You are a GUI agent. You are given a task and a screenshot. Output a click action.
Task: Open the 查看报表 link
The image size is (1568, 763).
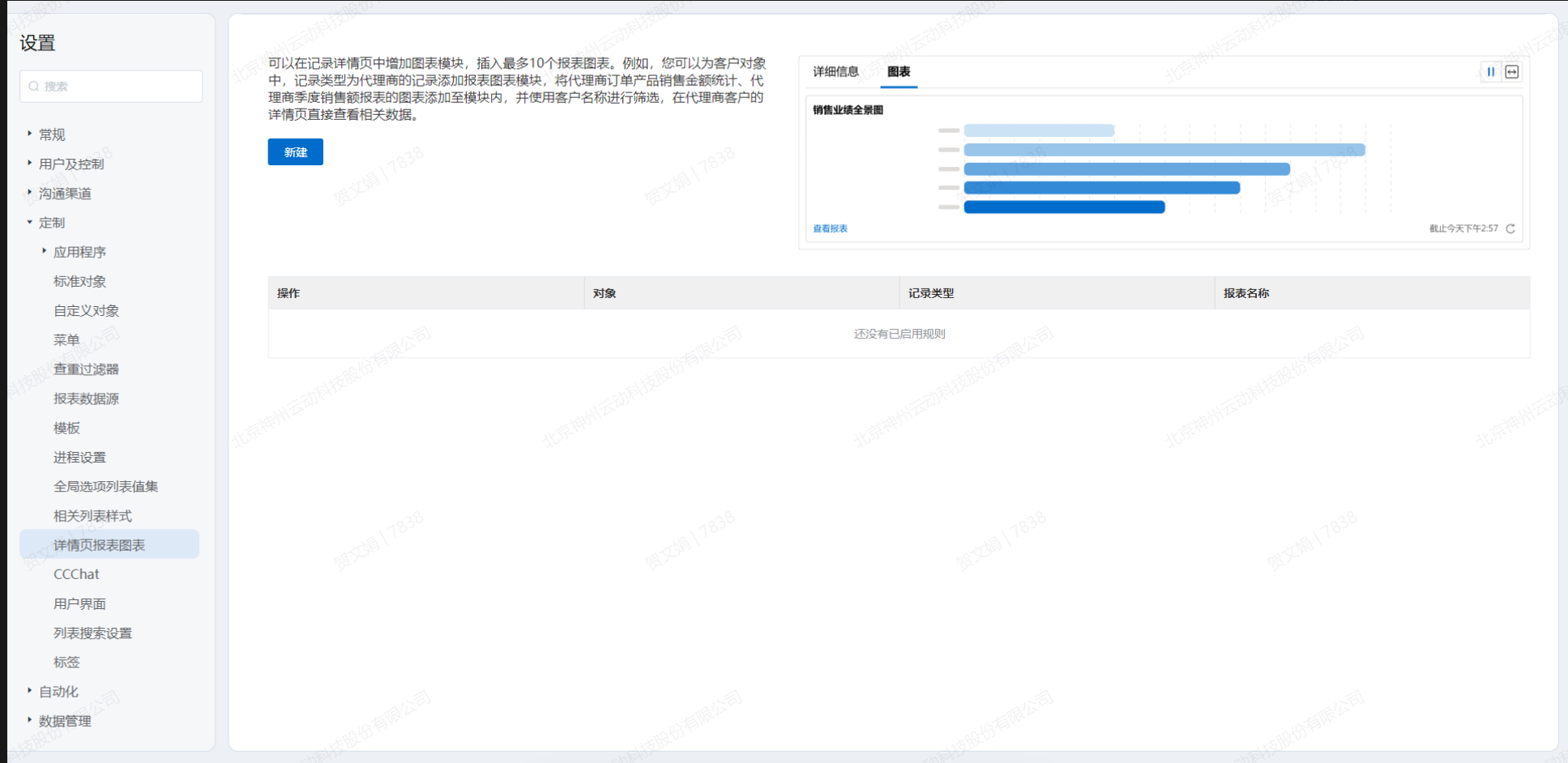[x=830, y=229]
